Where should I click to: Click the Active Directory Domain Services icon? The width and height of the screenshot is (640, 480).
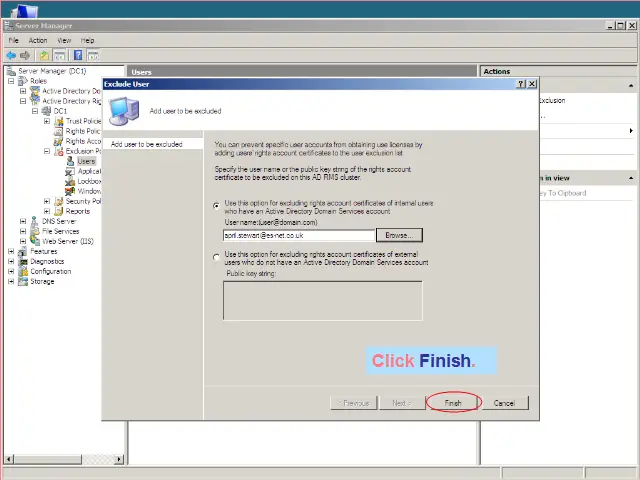point(35,91)
